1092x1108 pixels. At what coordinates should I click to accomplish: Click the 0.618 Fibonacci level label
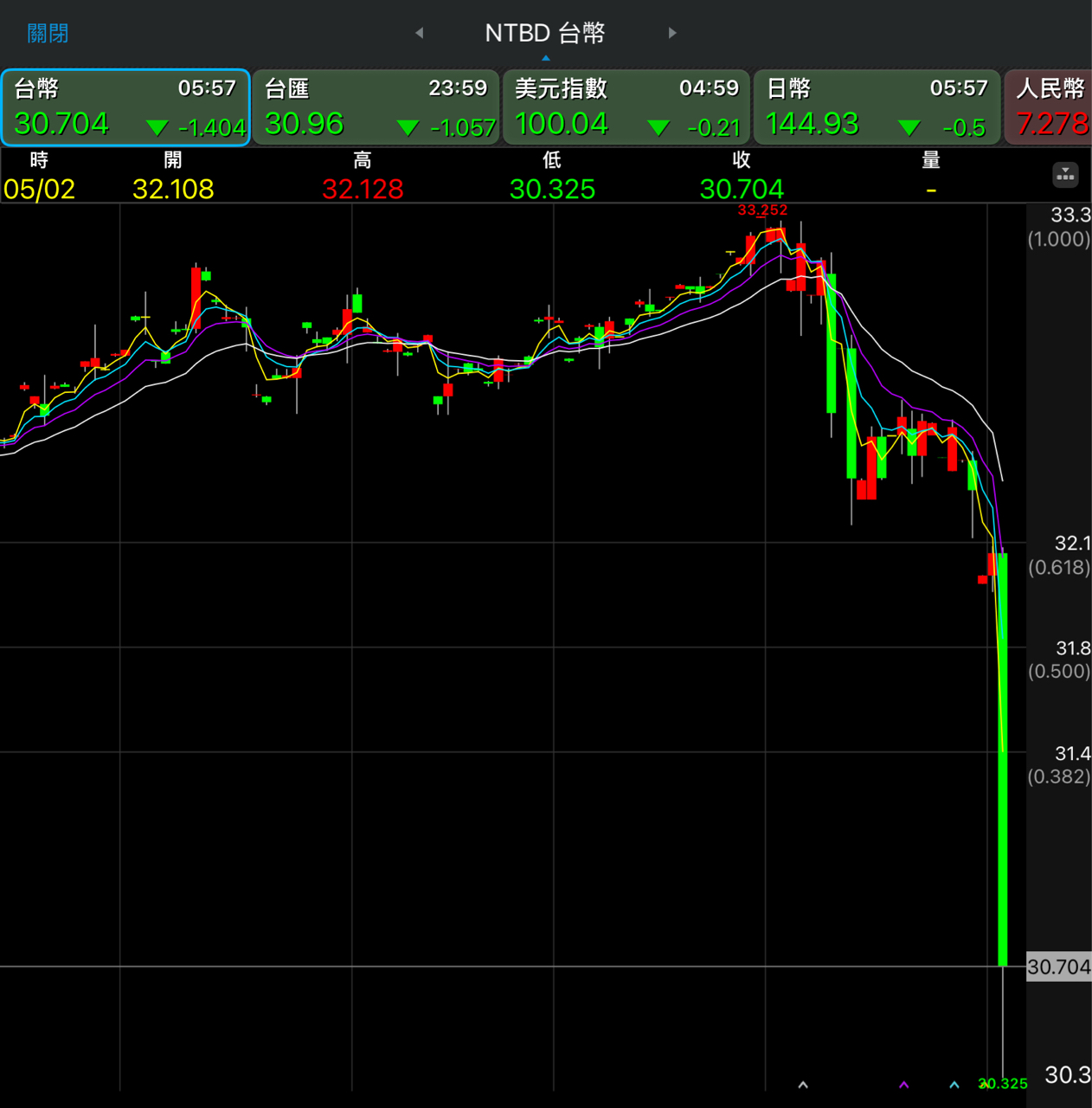coord(1058,568)
